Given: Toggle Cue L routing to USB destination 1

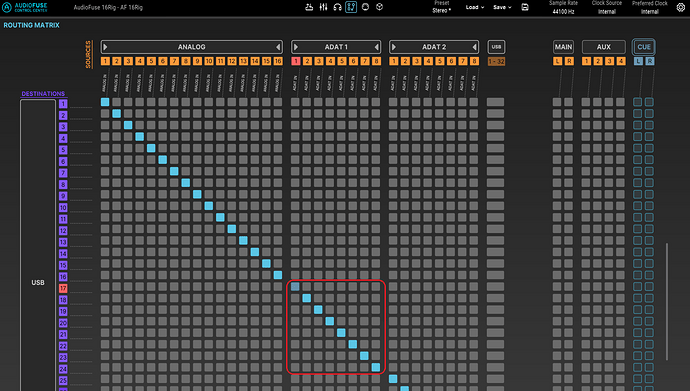Looking at the screenshot, I should 638,102.
